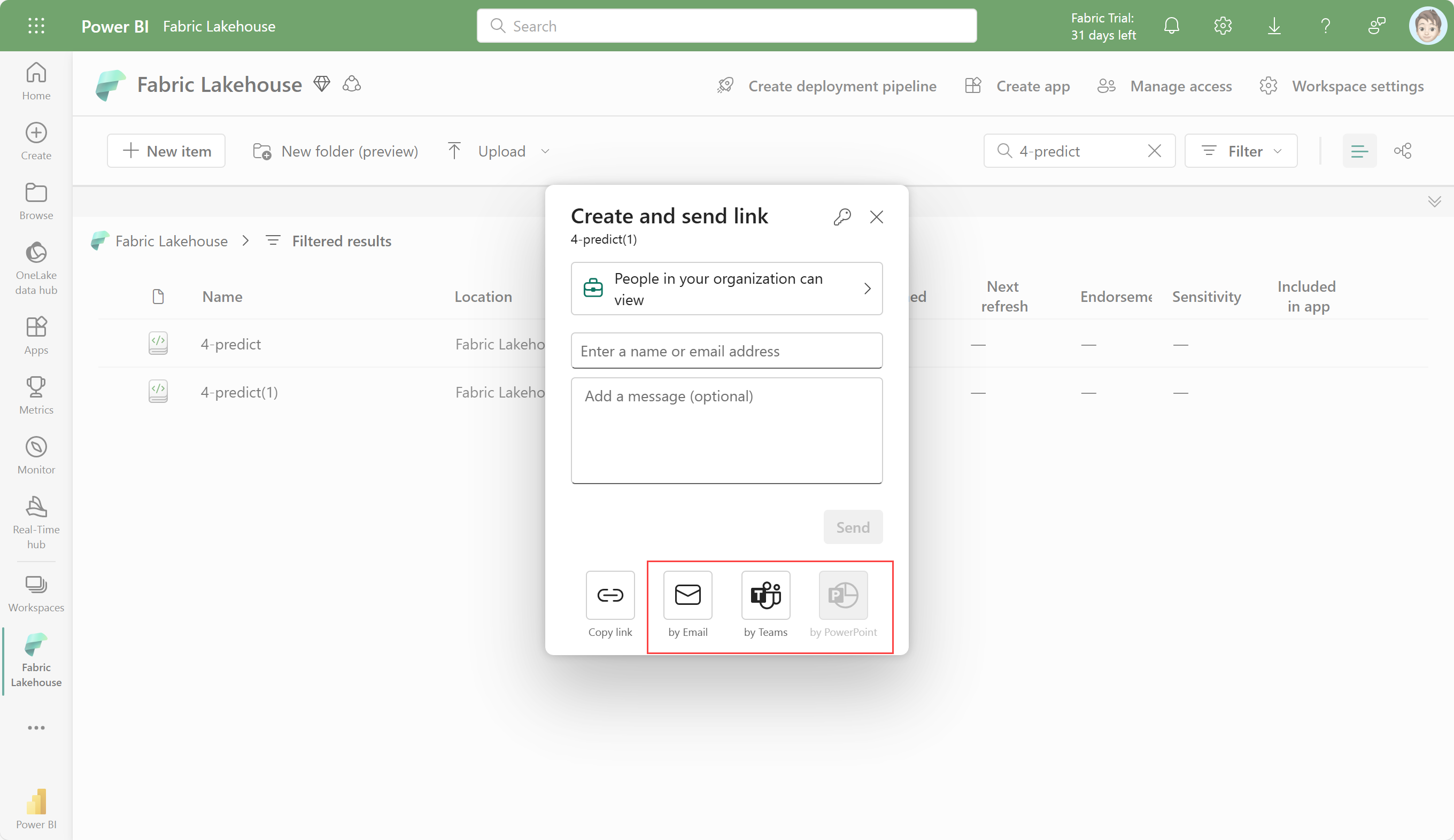Expand the collapsed header double chevron
Image resolution: width=1454 pixels, height=840 pixels.
click(x=1434, y=201)
